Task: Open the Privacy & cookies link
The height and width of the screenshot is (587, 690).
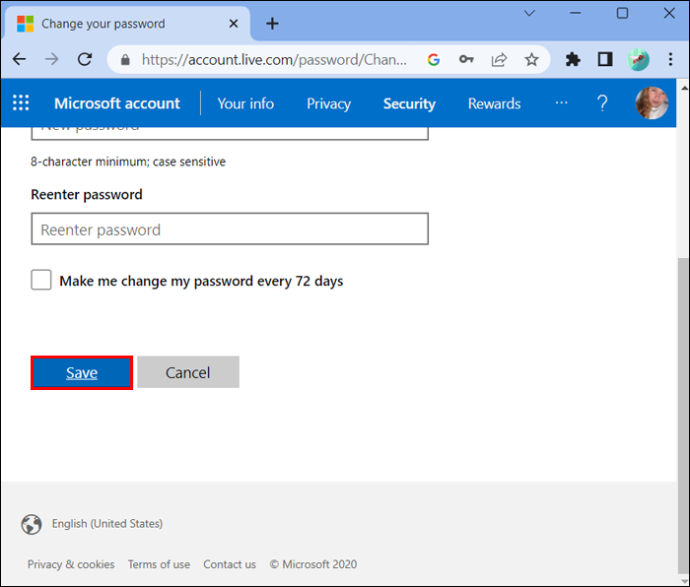Action: pos(71,564)
